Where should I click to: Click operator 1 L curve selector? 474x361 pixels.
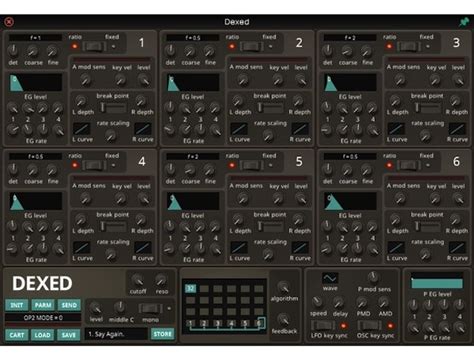click(x=81, y=129)
